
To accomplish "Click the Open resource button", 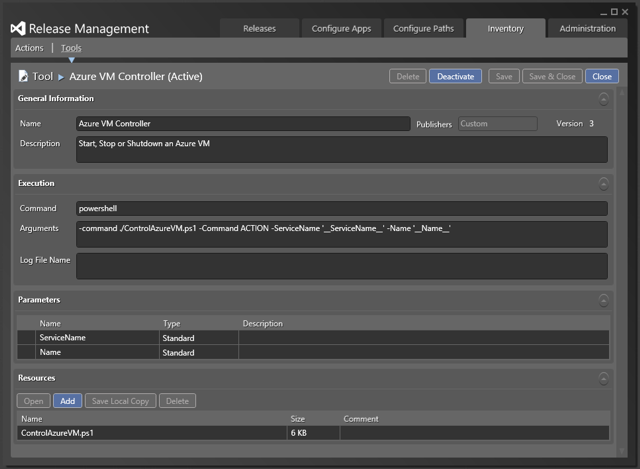I will (33, 401).
